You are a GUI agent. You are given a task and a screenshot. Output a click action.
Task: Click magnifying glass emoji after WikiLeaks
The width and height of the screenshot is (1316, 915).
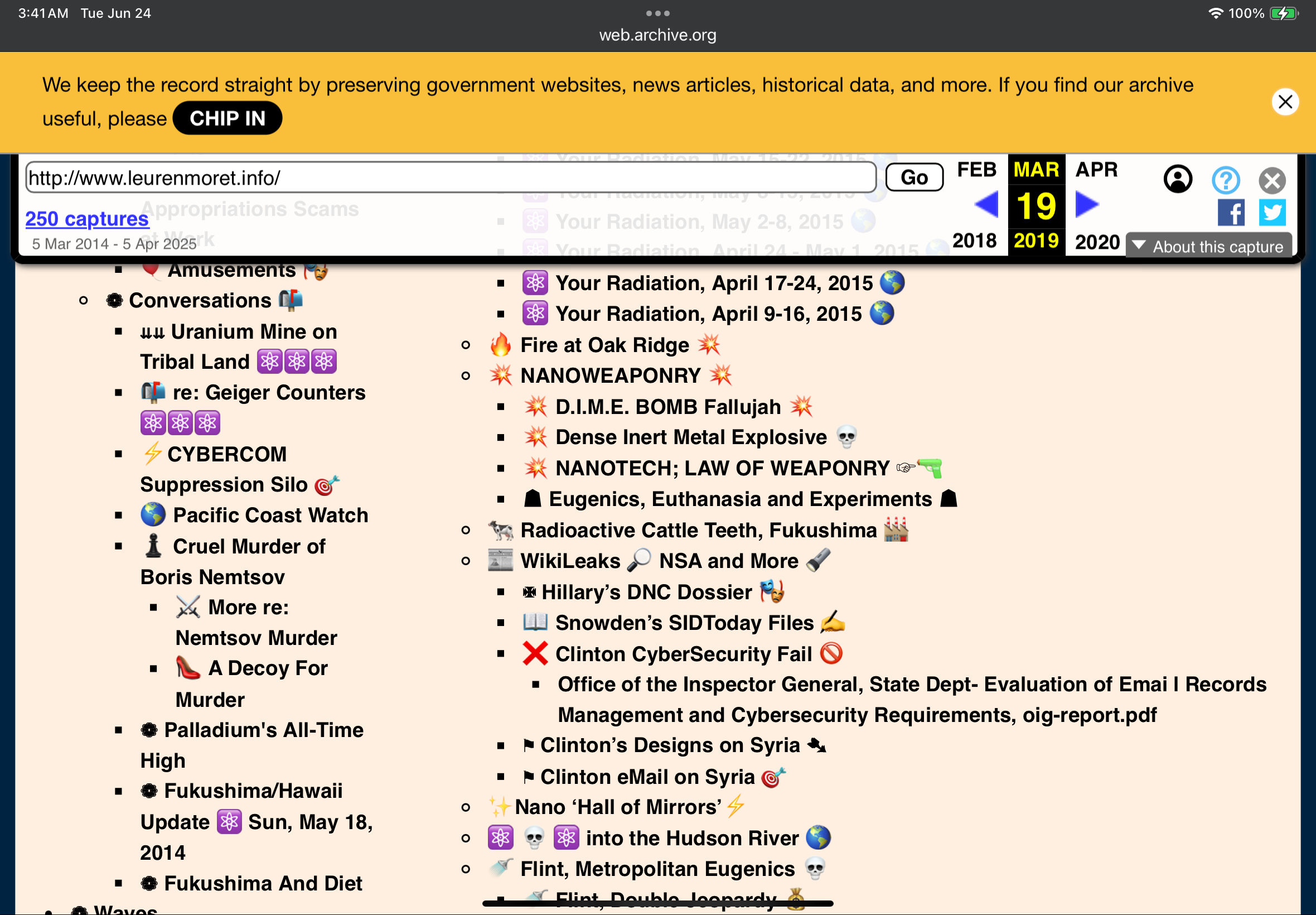(639, 560)
